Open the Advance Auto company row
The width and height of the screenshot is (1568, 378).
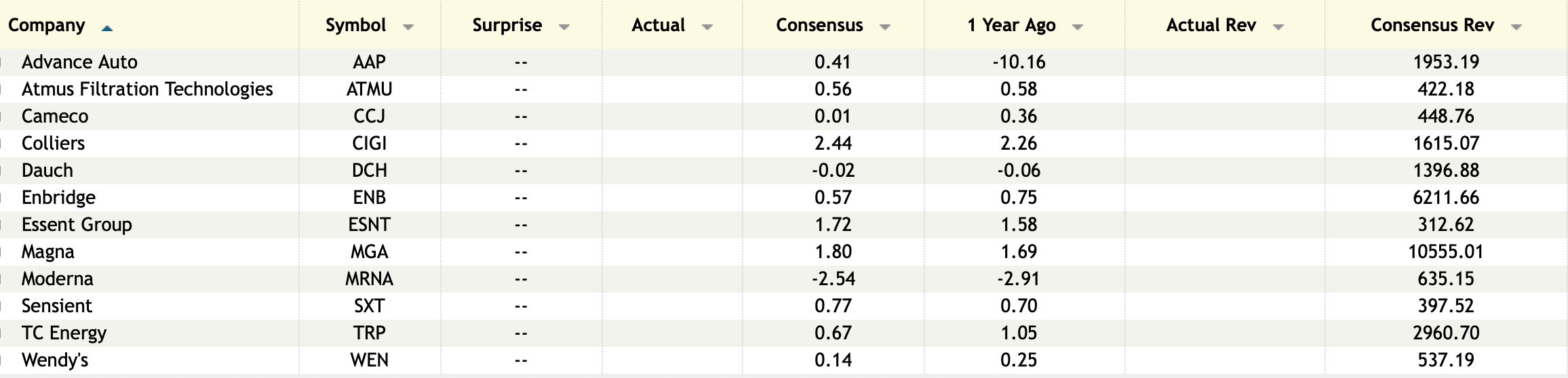(x=79, y=62)
